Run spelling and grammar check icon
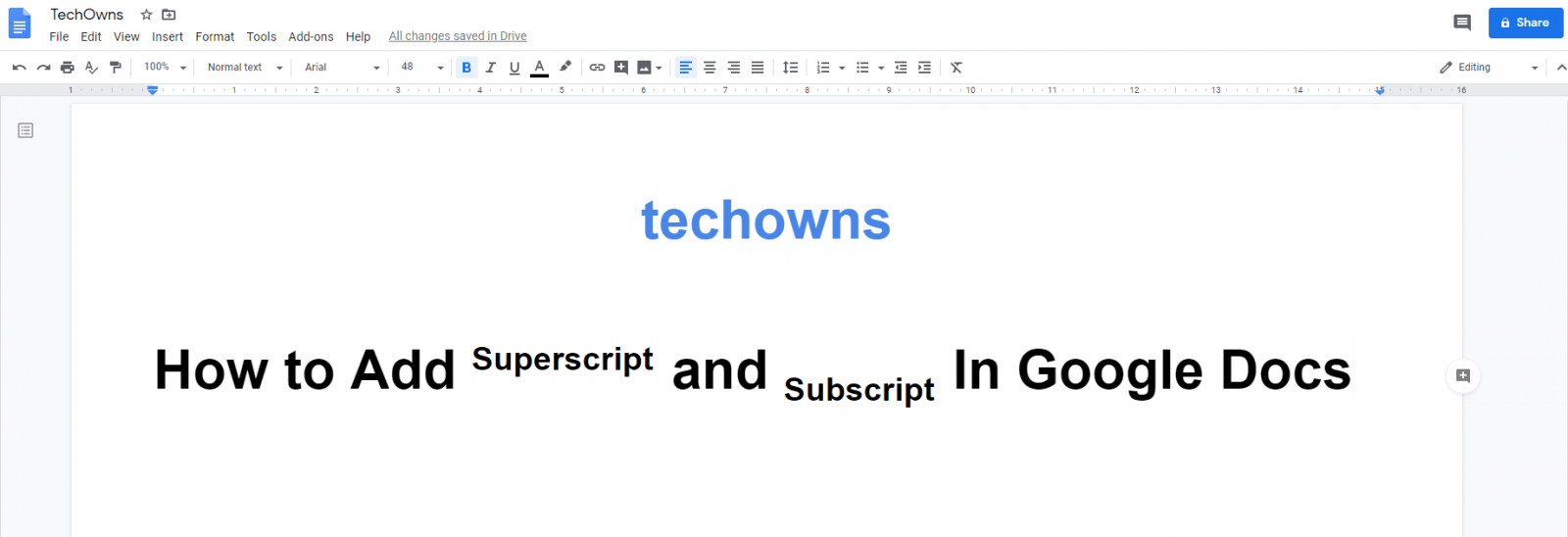The height and width of the screenshot is (537, 1568). tap(91, 68)
